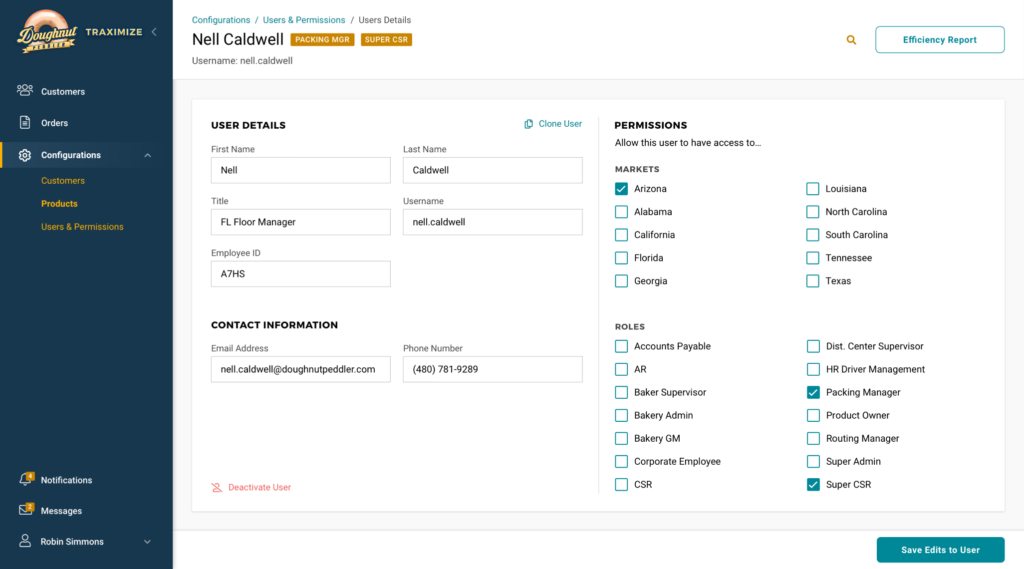Click the Clone User copy icon
Screen dimensions: 1024x569
(529, 124)
